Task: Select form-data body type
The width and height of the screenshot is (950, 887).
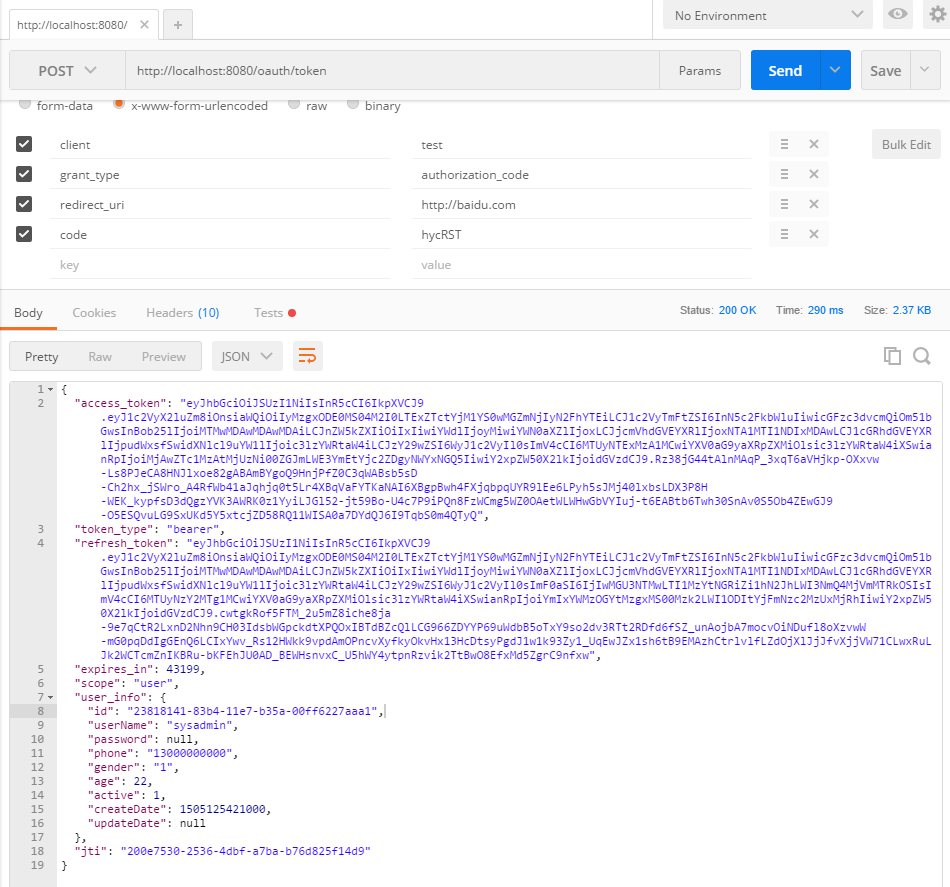Action: 25,104
